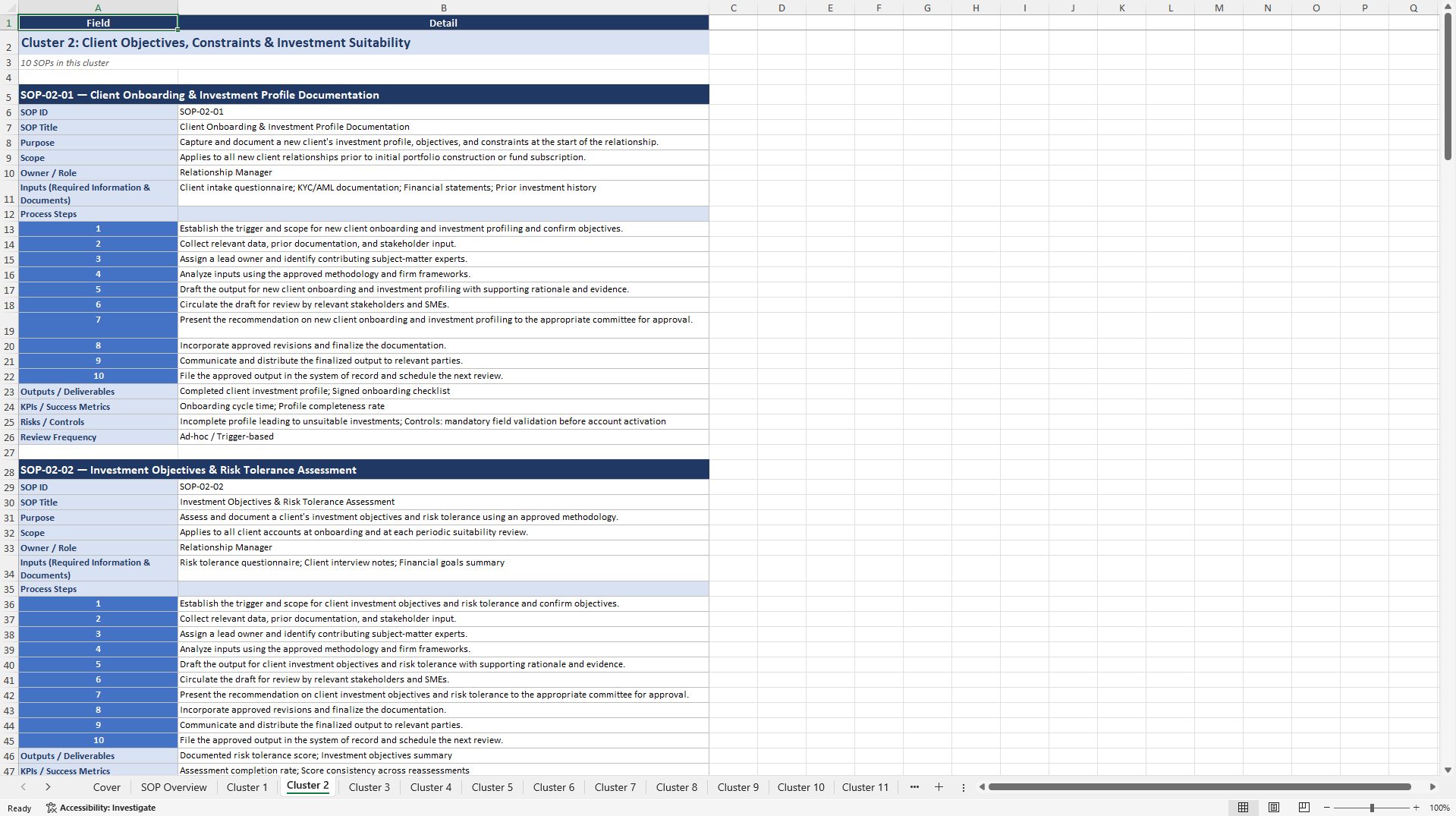Switch to Cluster 10 sheet tab
The height and width of the screenshot is (816, 1456).
click(800, 787)
